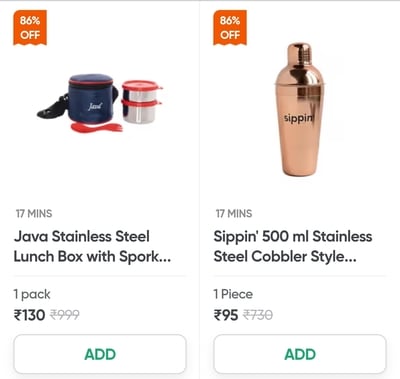The width and height of the screenshot is (400, 379).
Task: Select the 1 pack quantity label
Action: pyautogui.click(x=32, y=294)
